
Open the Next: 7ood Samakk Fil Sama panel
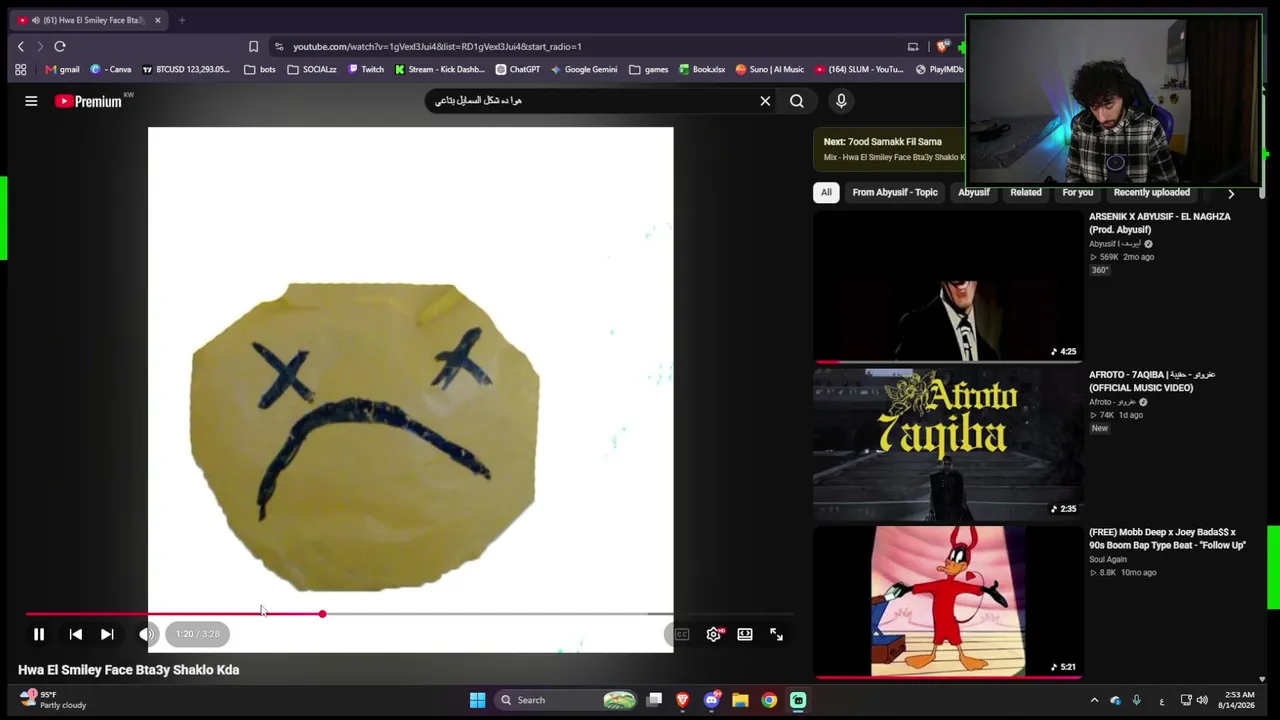tap(890, 149)
